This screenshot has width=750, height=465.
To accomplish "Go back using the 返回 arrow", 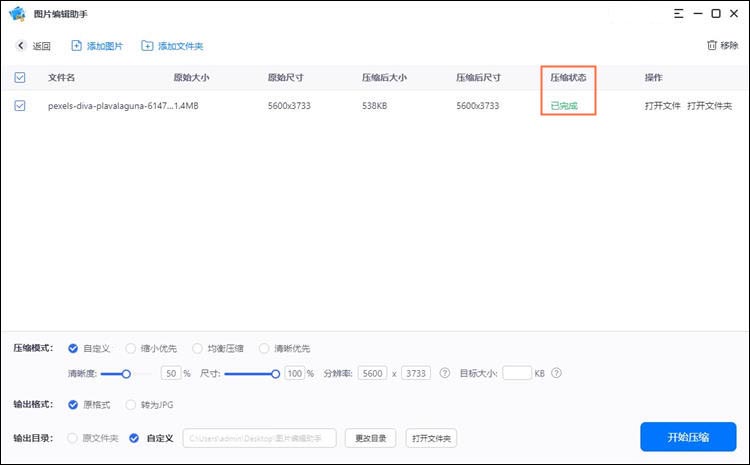I will tap(21, 45).
